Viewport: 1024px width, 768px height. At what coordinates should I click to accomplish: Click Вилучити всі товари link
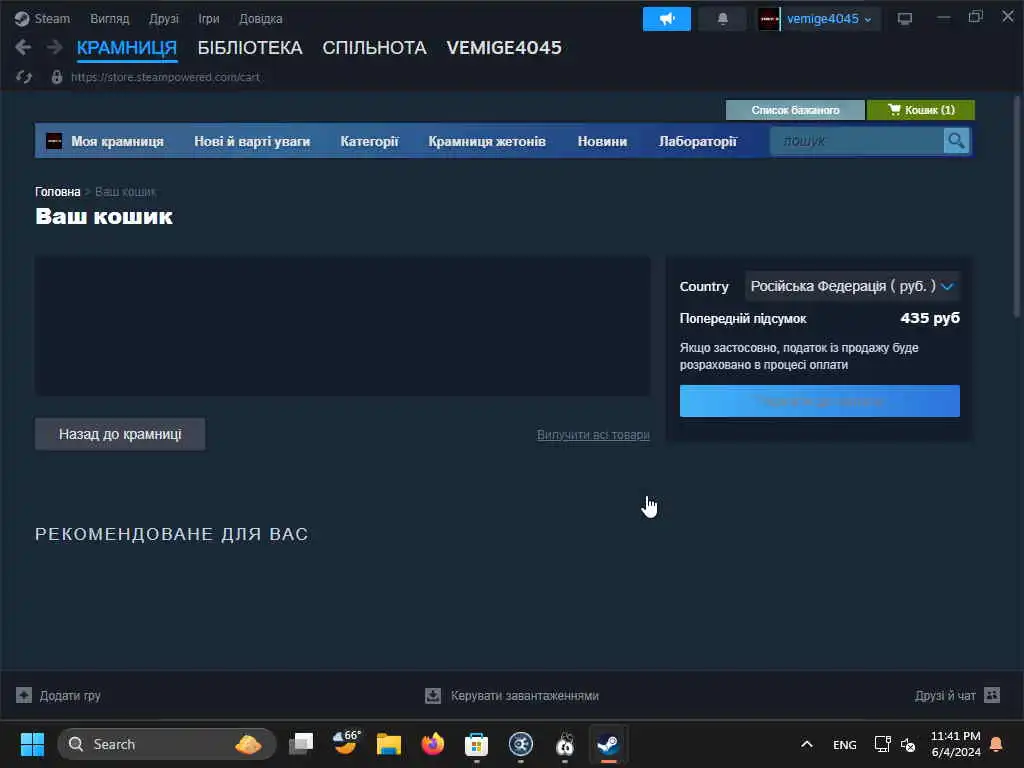click(593, 435)
